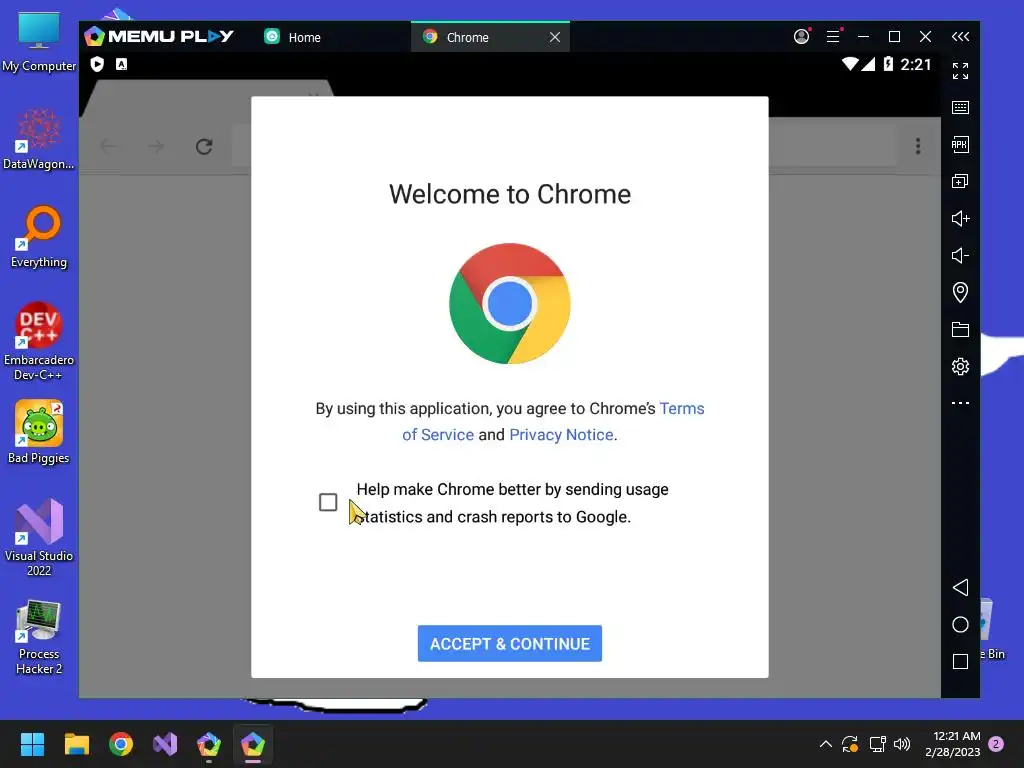The image size is (1024, 768).
Task: Click the 'A' keyboard icon in status bar
Action: click(x=121, y=64)
